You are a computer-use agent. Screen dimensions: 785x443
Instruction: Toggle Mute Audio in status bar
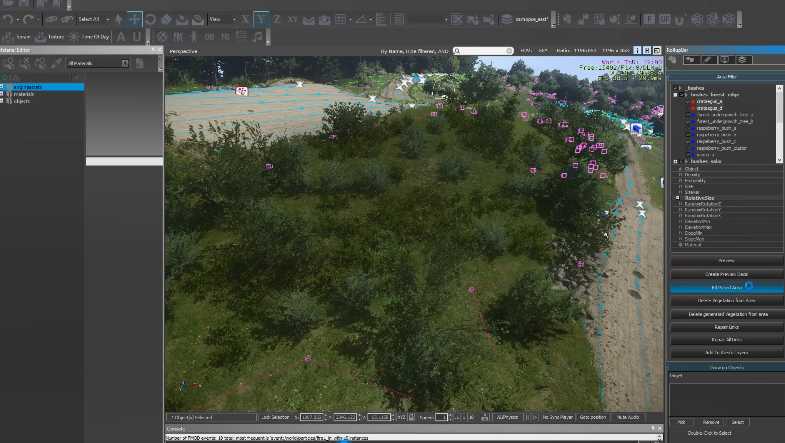[x=628, y=417]
